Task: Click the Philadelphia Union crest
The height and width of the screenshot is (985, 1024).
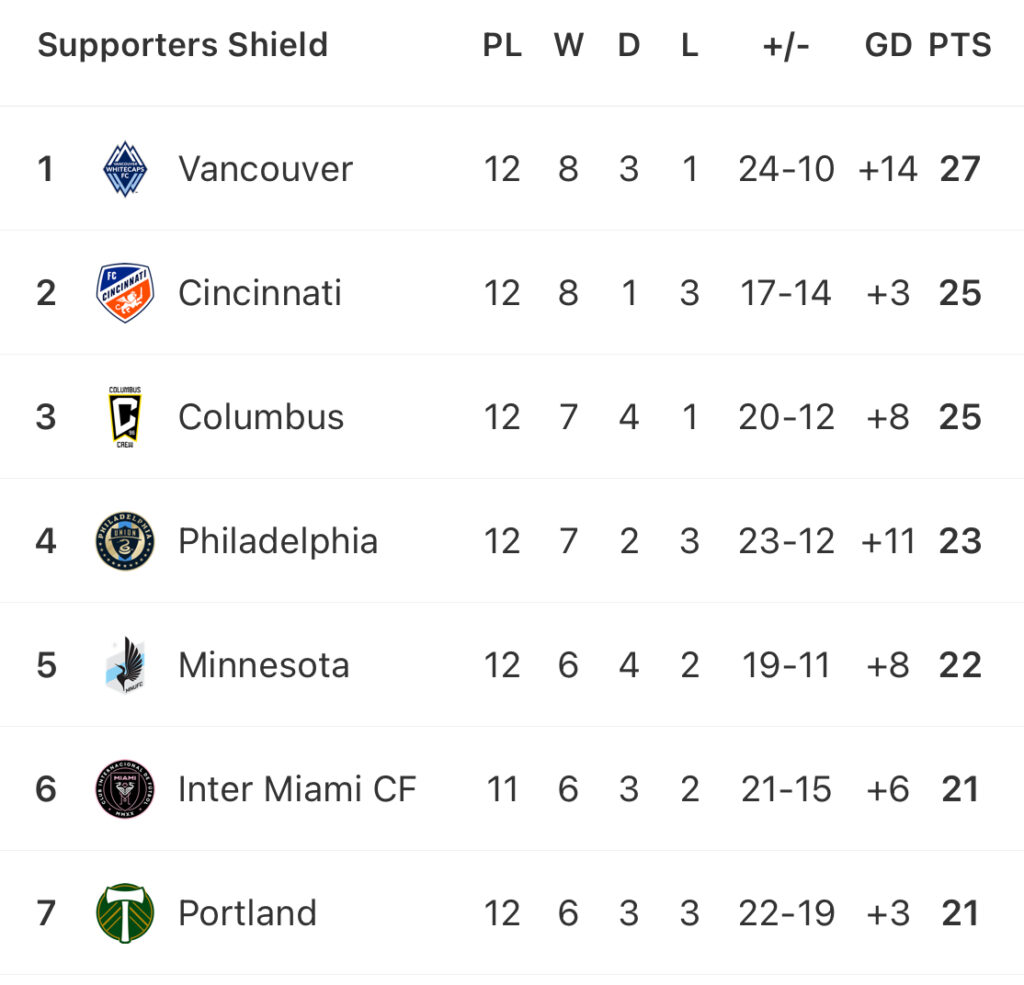Action: click(x=125, y=541)
